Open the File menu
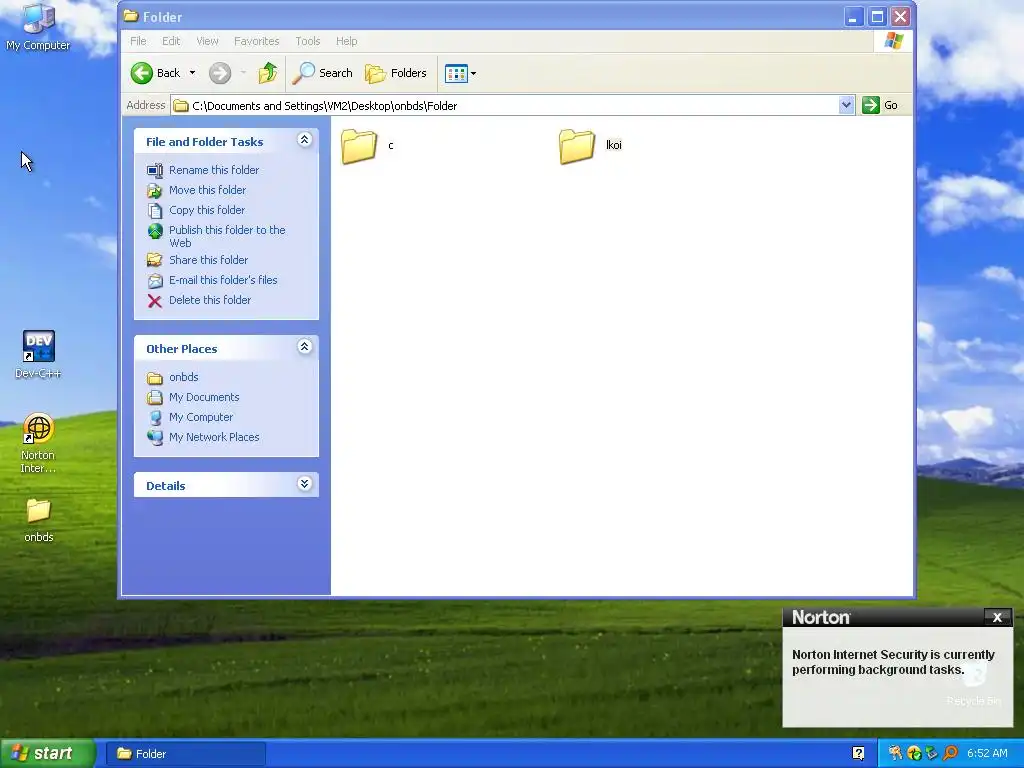Viewport: 1024px width, 768px height. point(138,41)
